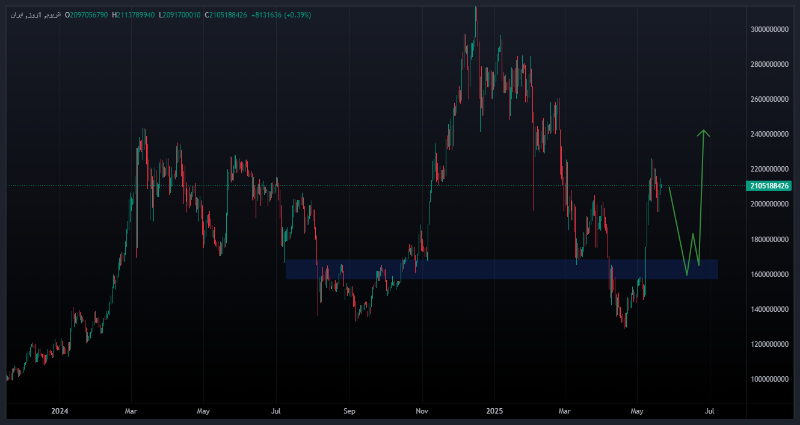Click the Mar label between 2024 and Sep
This screenshot has height=425, width=800.
pos(132,411)
